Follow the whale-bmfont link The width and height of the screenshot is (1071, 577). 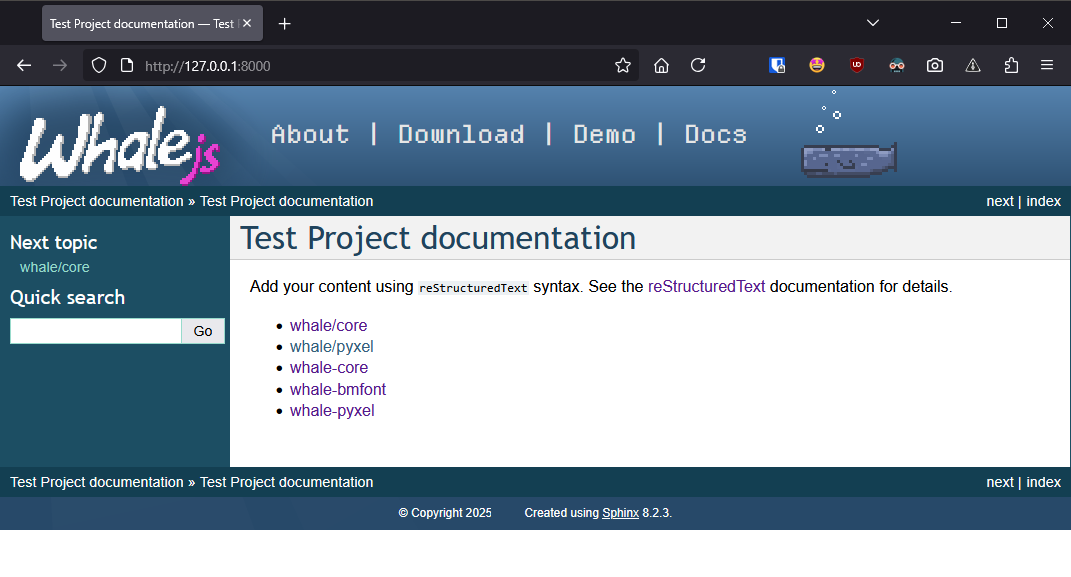pos(338,389)
